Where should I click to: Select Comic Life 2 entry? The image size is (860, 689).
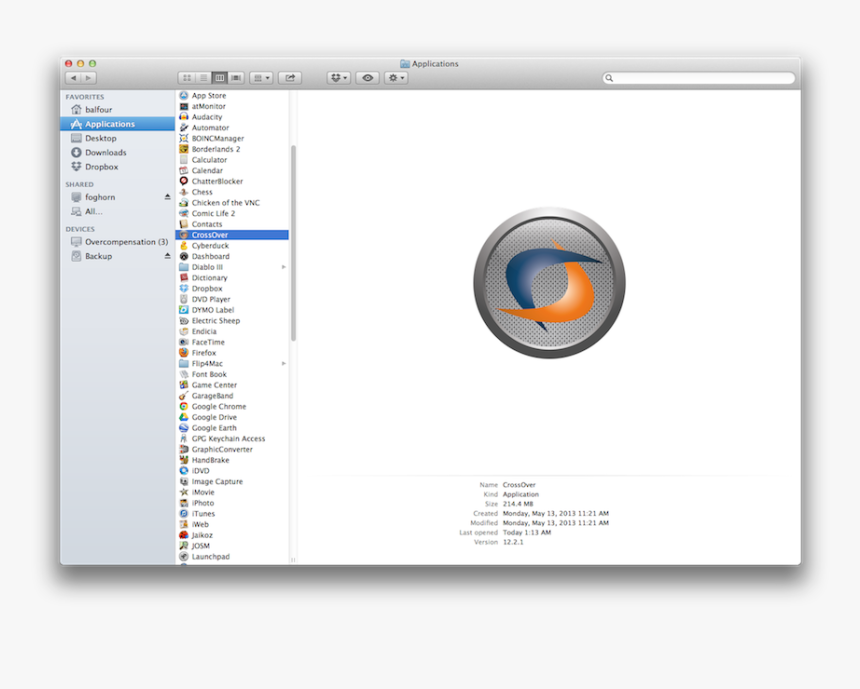click(x=233, y=213)
